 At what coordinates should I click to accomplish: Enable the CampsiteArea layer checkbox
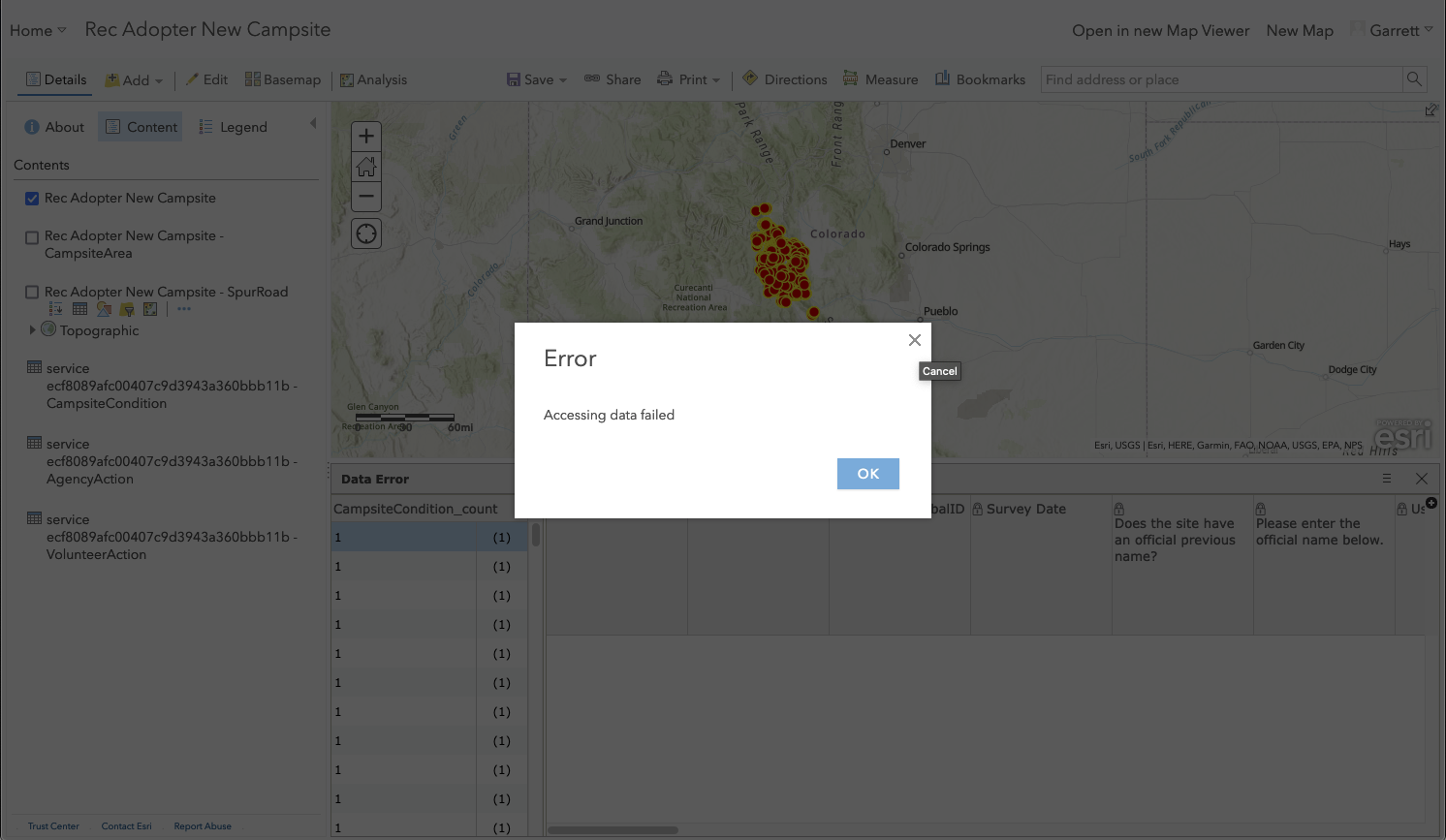31,237
